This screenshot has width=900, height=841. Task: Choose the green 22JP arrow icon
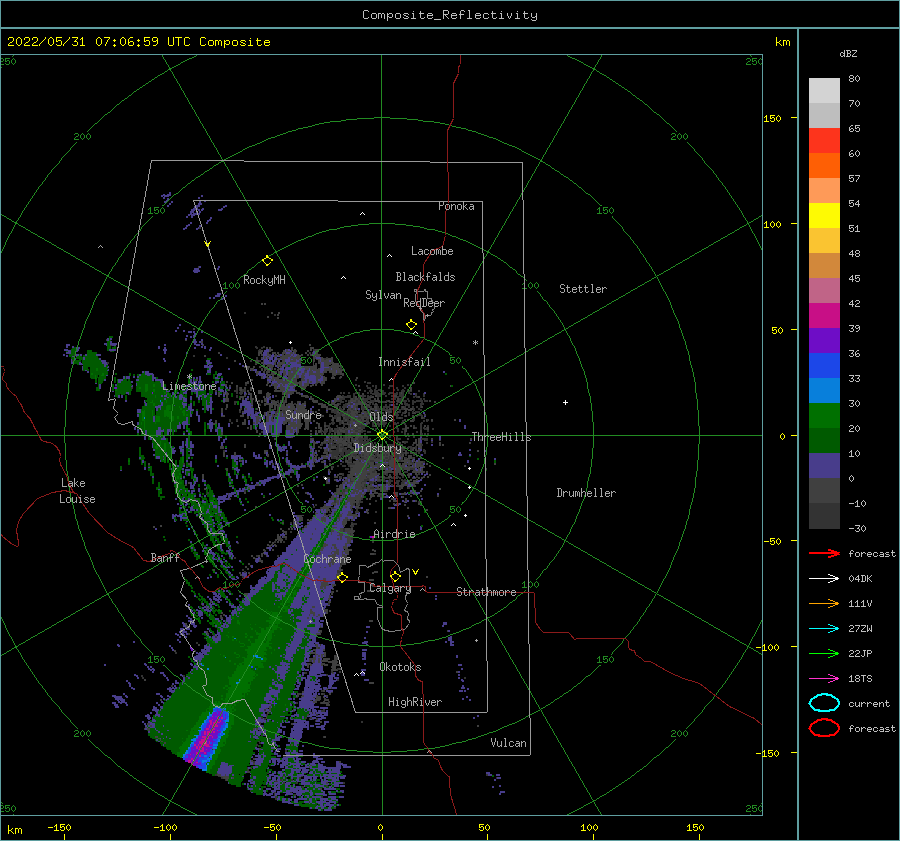click(x=824, y=653)
